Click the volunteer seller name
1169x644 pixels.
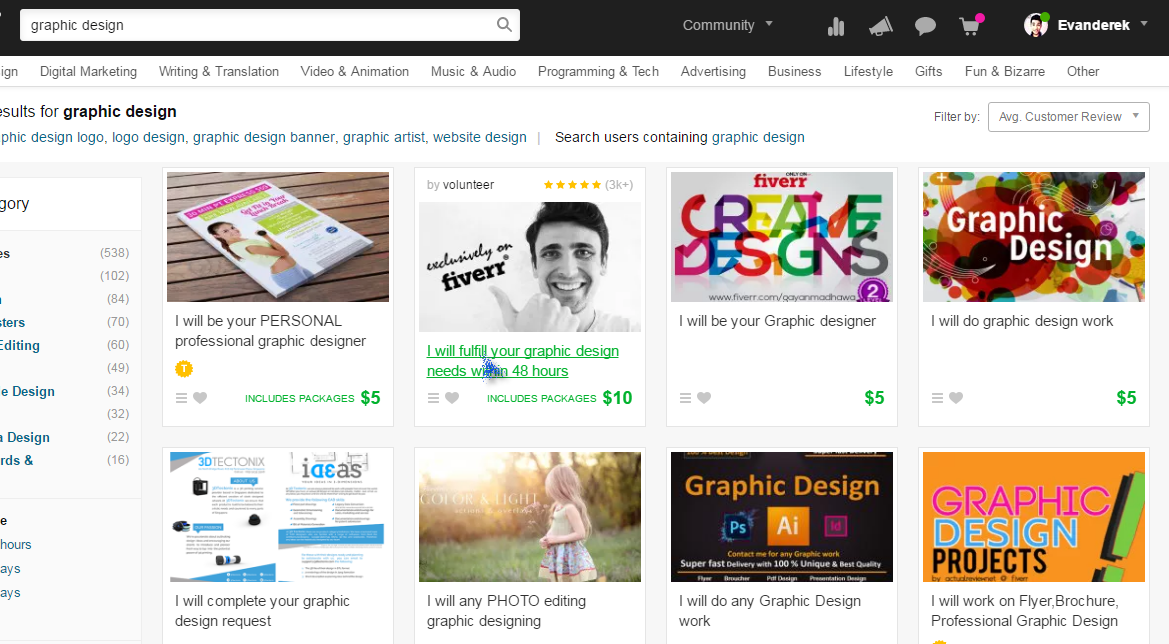(468, 185)
